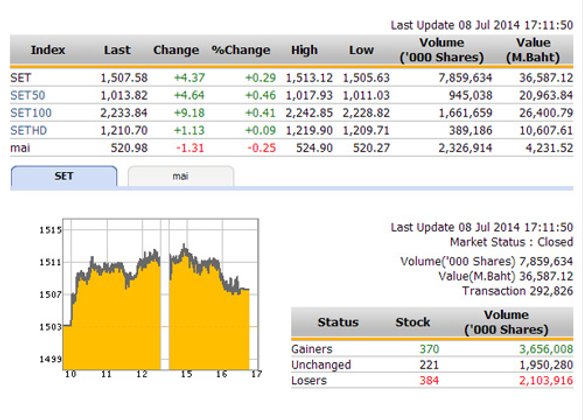Click SET50 high value 1,017.93
Image resolution: width=583 pixels, height=420 pixels.
(309, 96)
